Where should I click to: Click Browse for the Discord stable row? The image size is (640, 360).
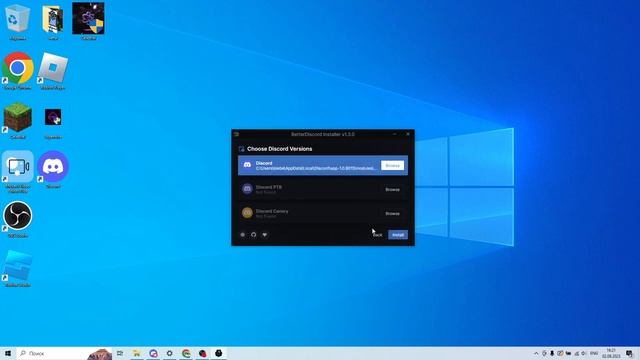coord(392,165)
